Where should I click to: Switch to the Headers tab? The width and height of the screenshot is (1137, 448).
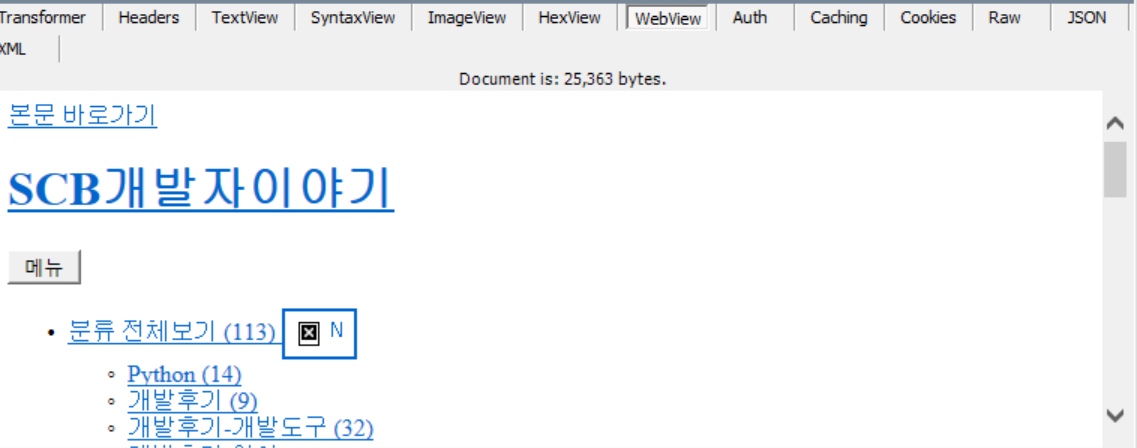tap(149, 18)
